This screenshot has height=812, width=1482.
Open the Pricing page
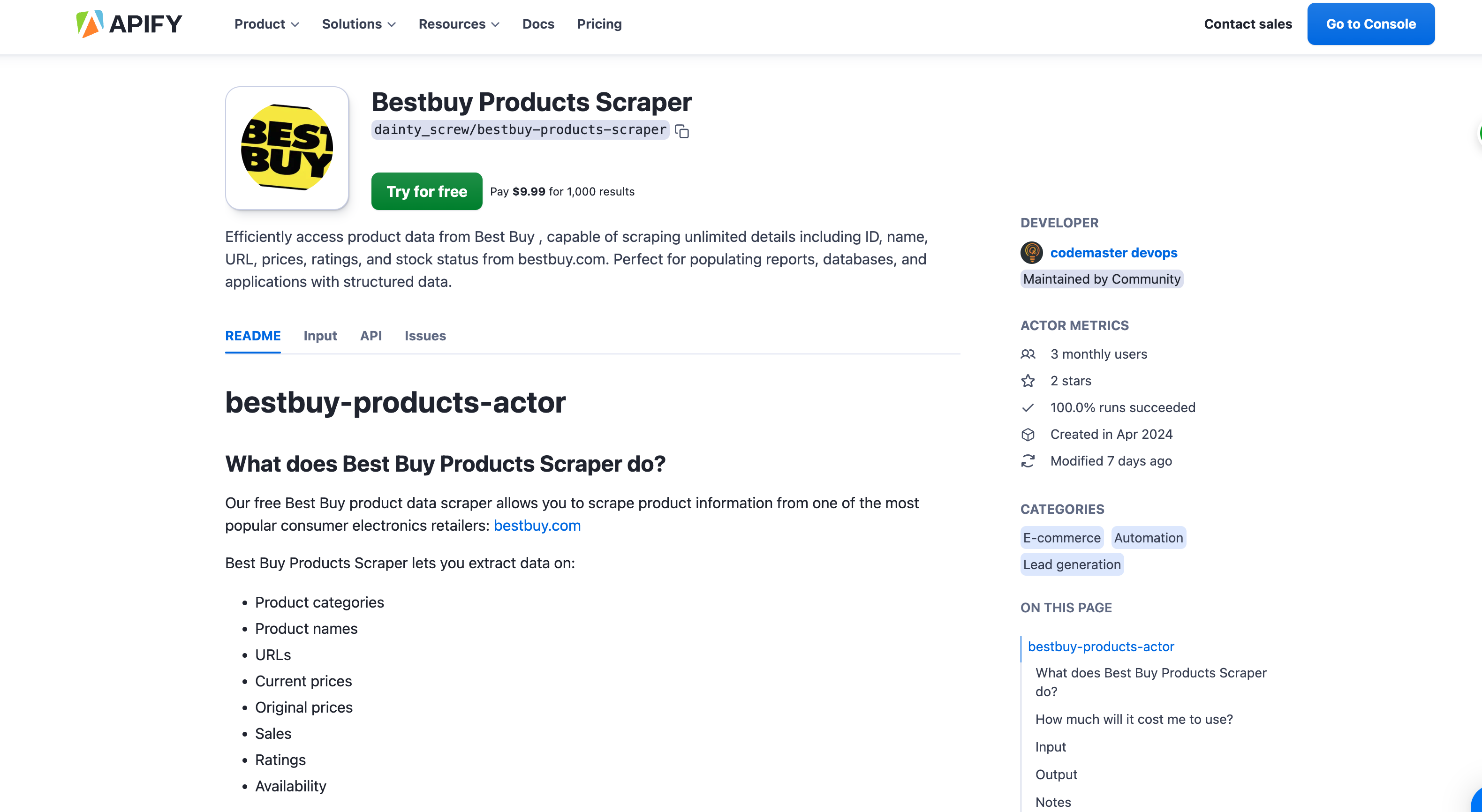point(599,24)
